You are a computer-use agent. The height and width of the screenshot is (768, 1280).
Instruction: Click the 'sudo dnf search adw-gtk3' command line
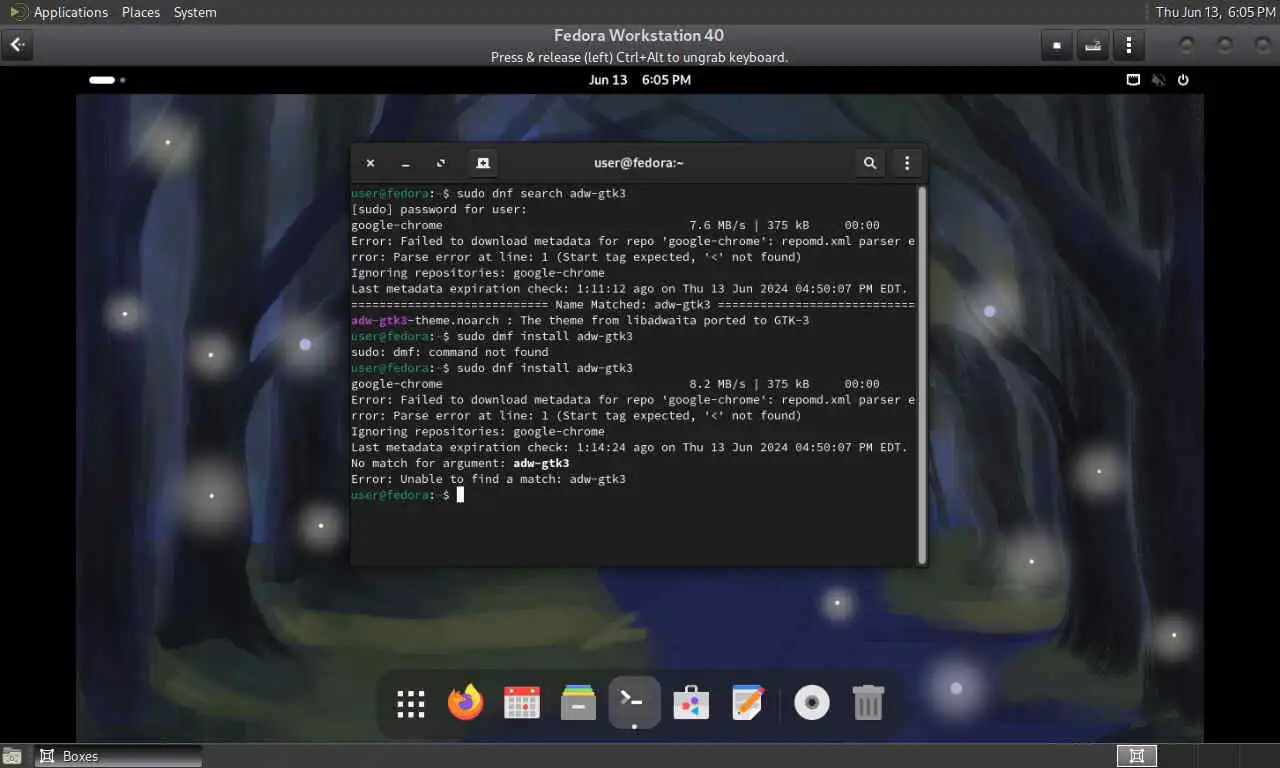(488, 193)
